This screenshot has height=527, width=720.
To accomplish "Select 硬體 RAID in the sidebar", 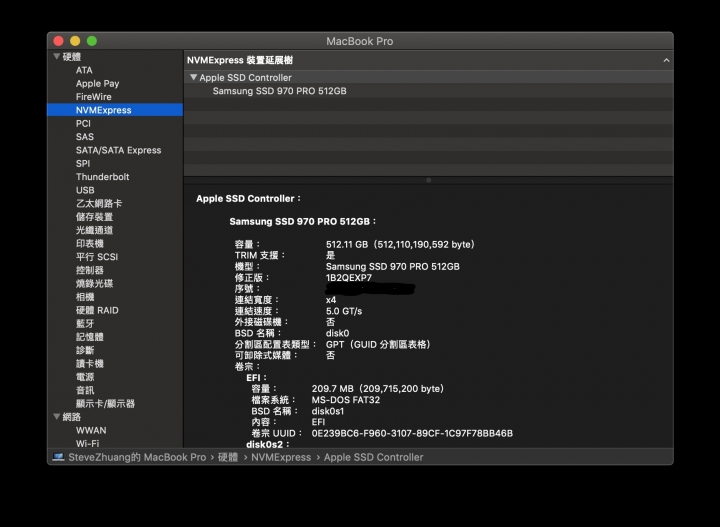I will click(x=97, y=310).
